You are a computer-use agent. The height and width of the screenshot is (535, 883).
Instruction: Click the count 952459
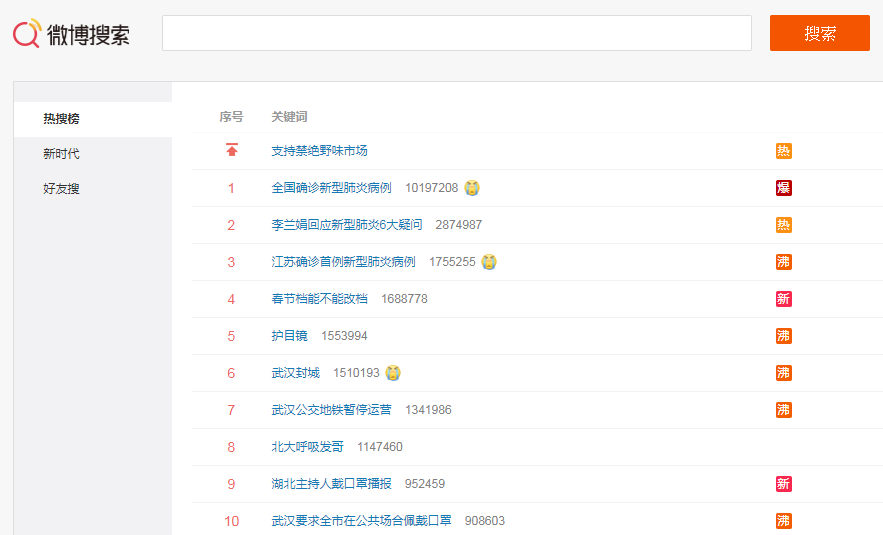tap(425, 484)
